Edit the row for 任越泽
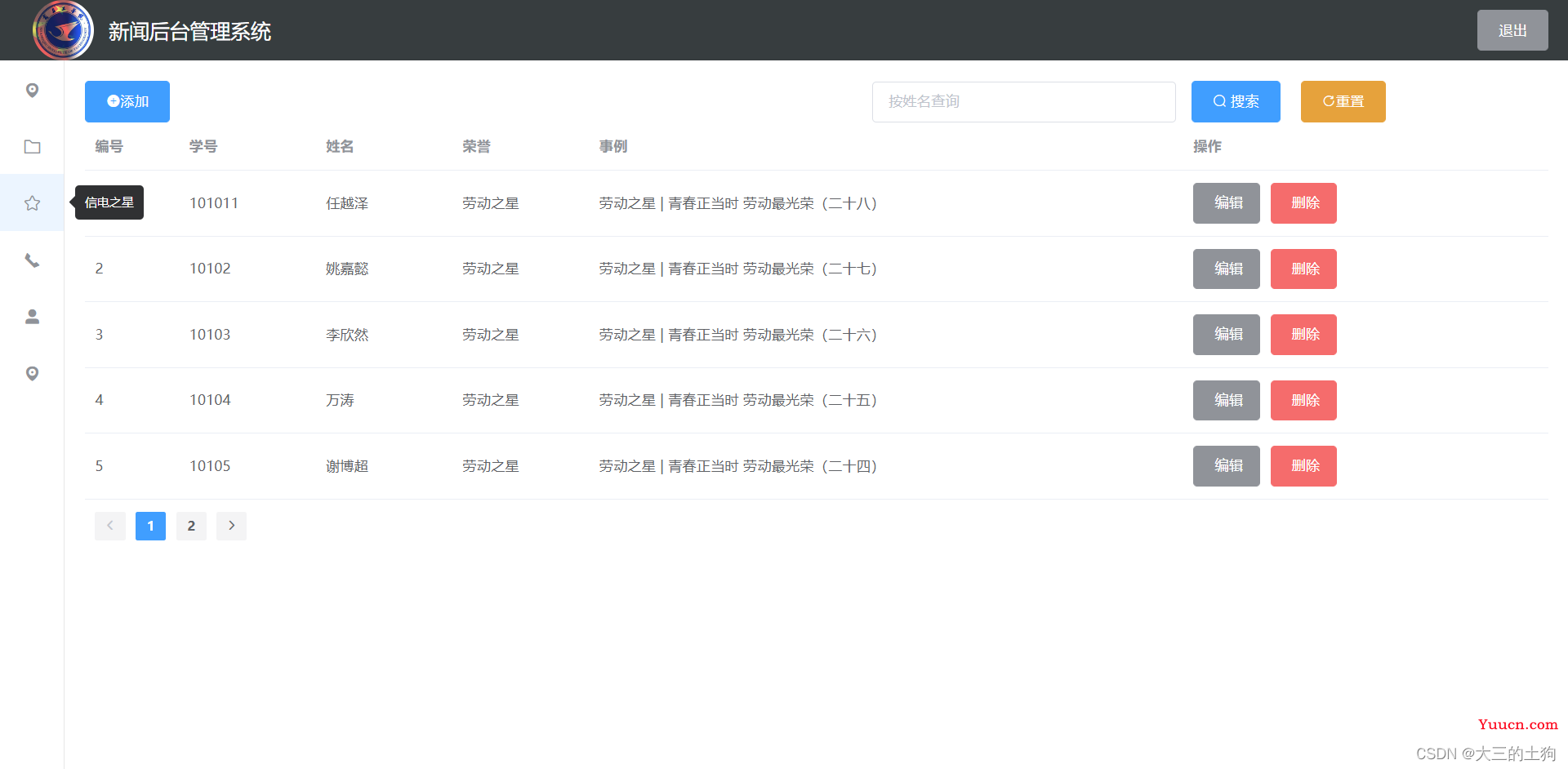 point(1226,203)
